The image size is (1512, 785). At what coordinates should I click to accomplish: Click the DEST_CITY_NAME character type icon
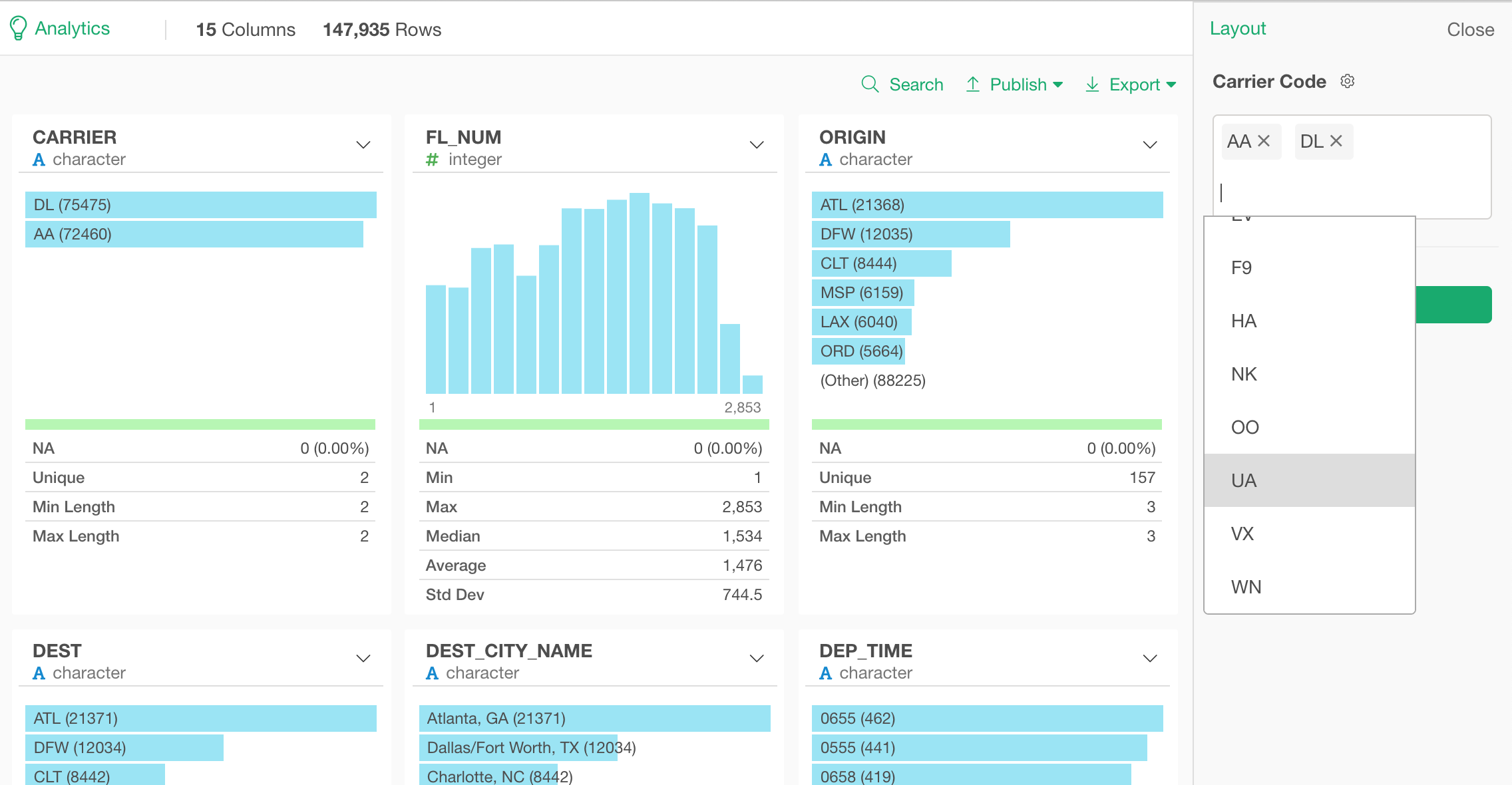click(433, 673)
